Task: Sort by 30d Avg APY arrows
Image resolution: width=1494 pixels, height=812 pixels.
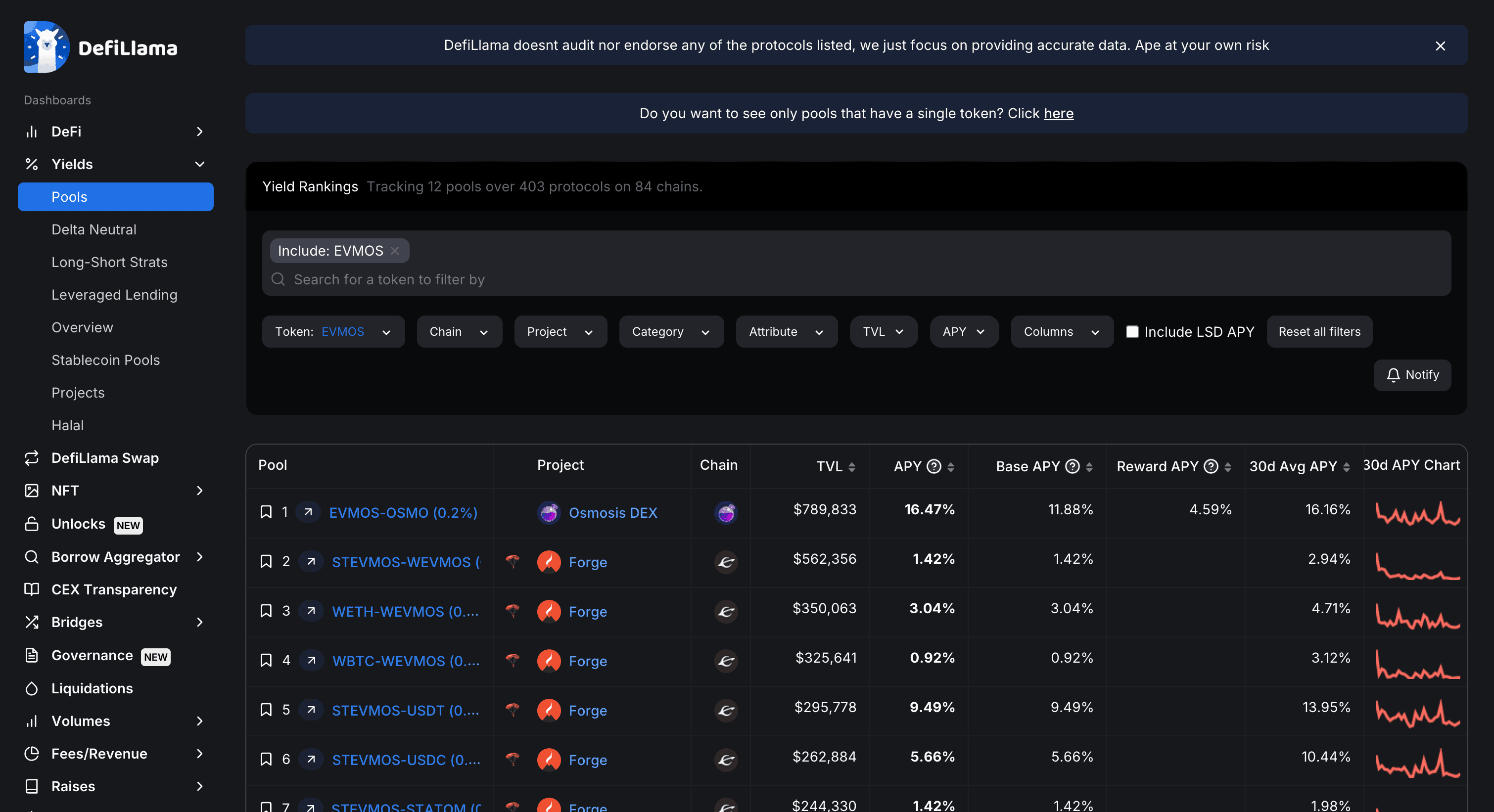Action: [1346, 467]
